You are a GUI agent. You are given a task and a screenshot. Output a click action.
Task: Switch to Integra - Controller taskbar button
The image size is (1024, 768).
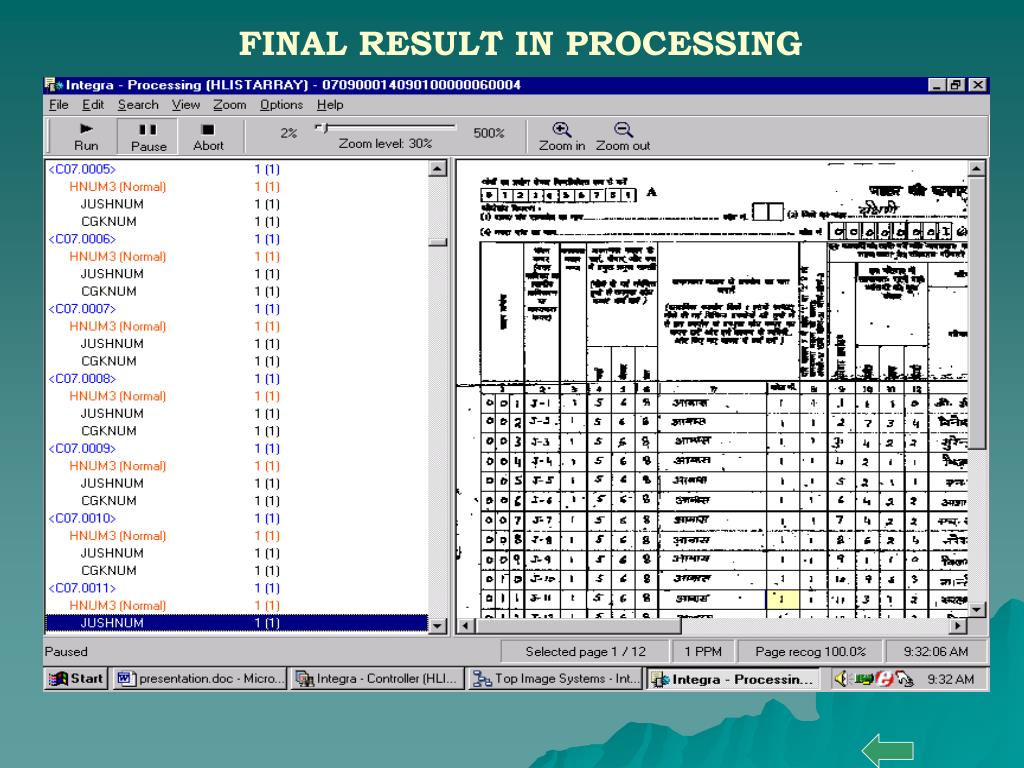point(377,679)
